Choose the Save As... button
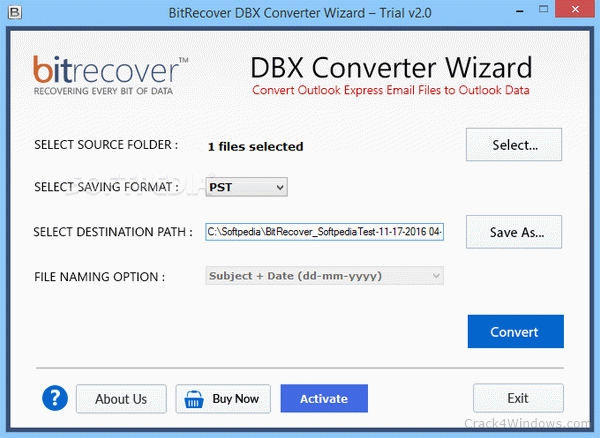The width and height of the screenshot is (600, 438). tap(514, 232)
